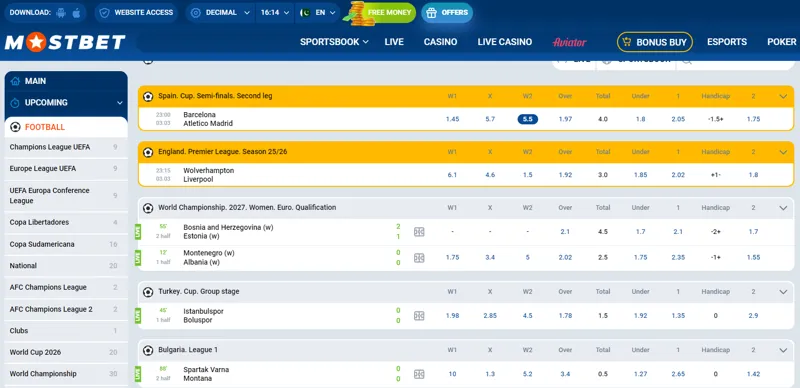This screenshot has height=388, width=800.
Task: Open the EN language dropdown
Action: (317, 13)
